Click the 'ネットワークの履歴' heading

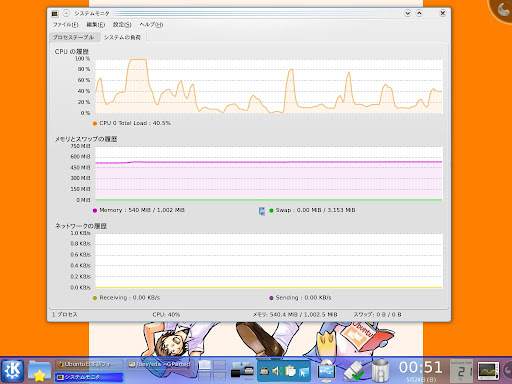(x=81, y=226)
